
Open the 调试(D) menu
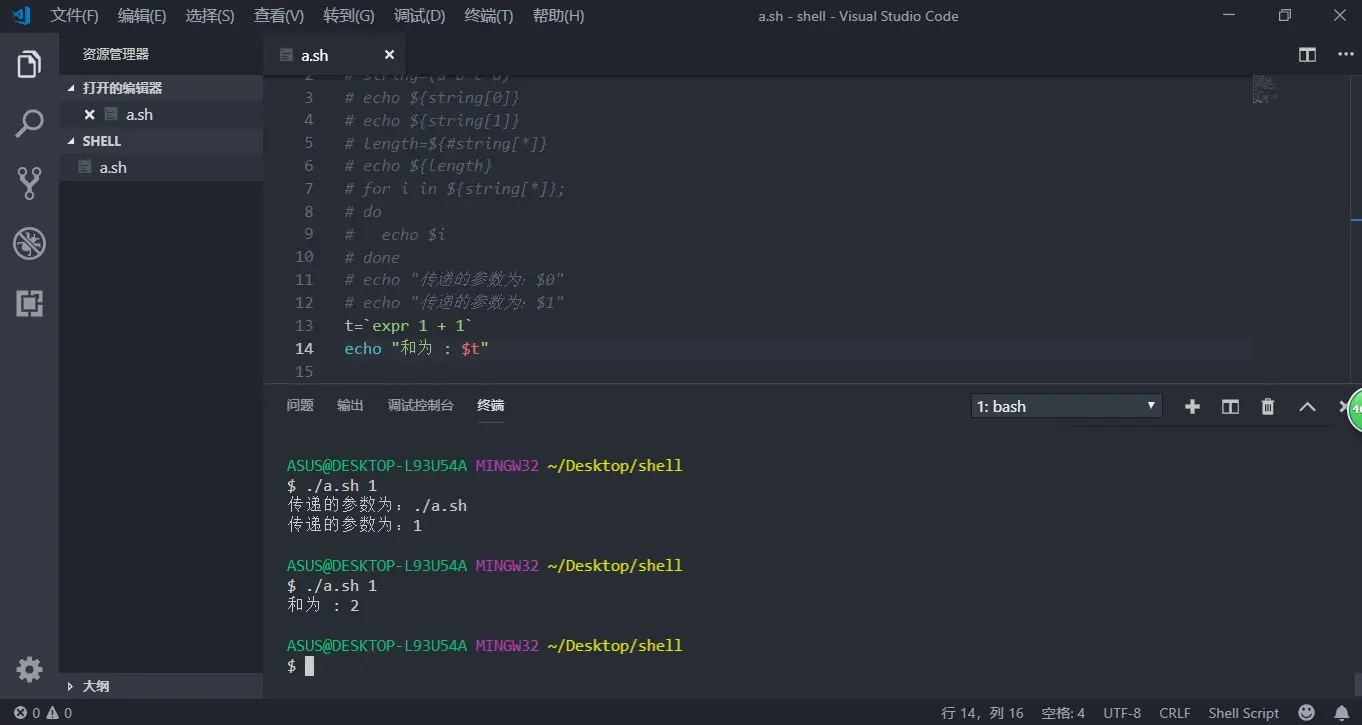[419, 16]
